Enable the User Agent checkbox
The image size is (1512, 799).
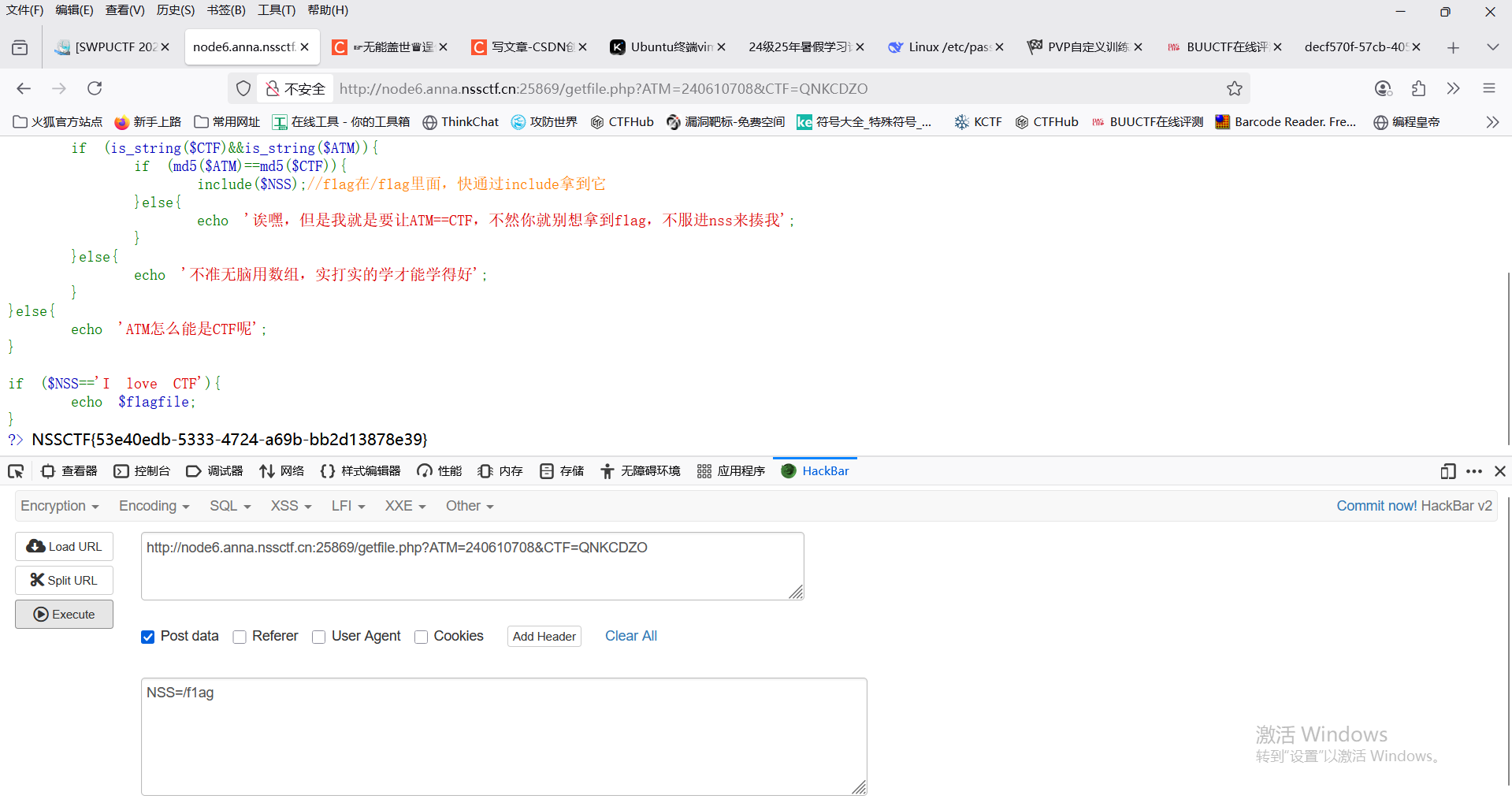[318, 637]
